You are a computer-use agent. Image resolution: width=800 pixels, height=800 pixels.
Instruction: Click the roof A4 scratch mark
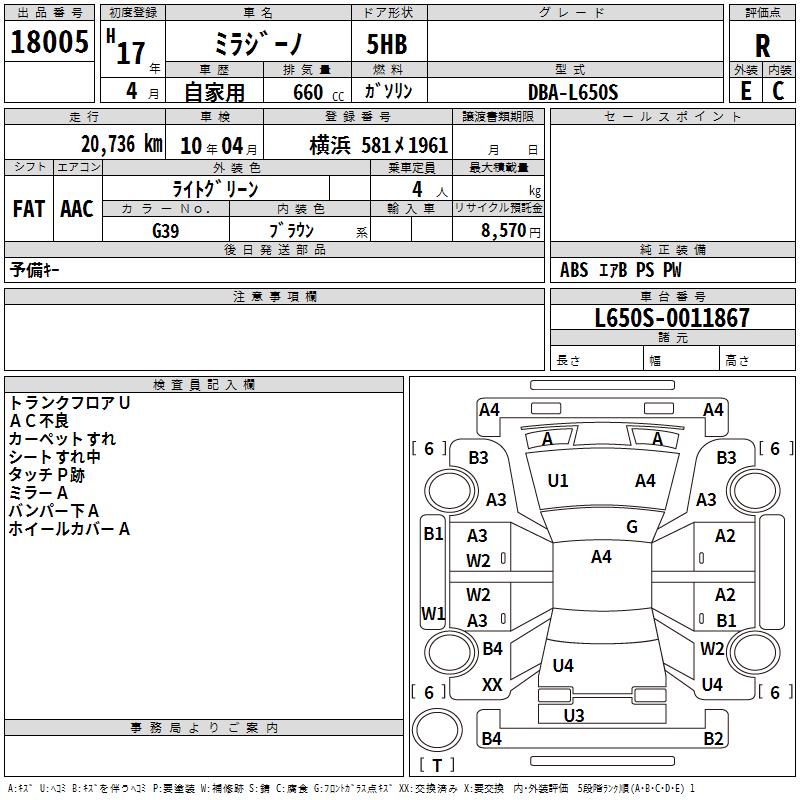[601, 557]
